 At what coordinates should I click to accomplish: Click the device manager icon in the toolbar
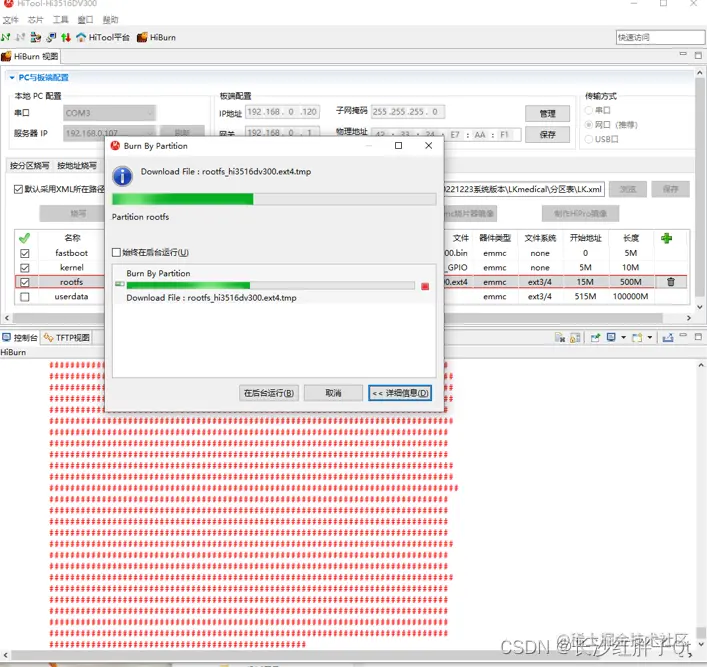36,37
